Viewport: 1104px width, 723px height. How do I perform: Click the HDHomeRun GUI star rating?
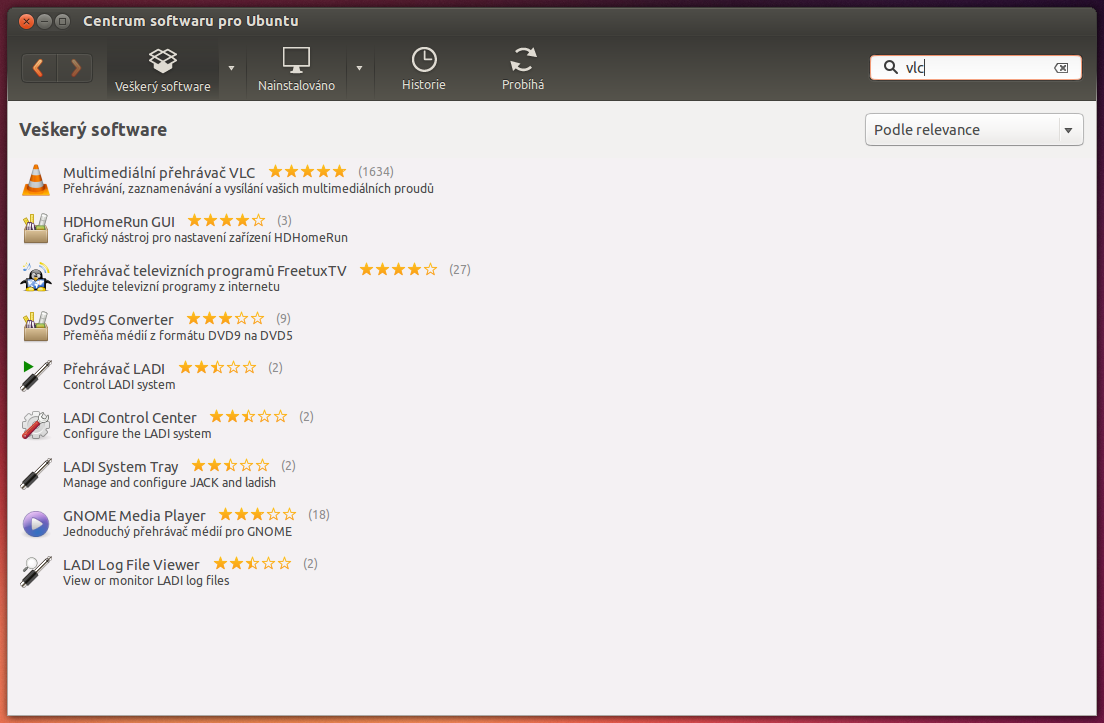[x=227, y=221]
